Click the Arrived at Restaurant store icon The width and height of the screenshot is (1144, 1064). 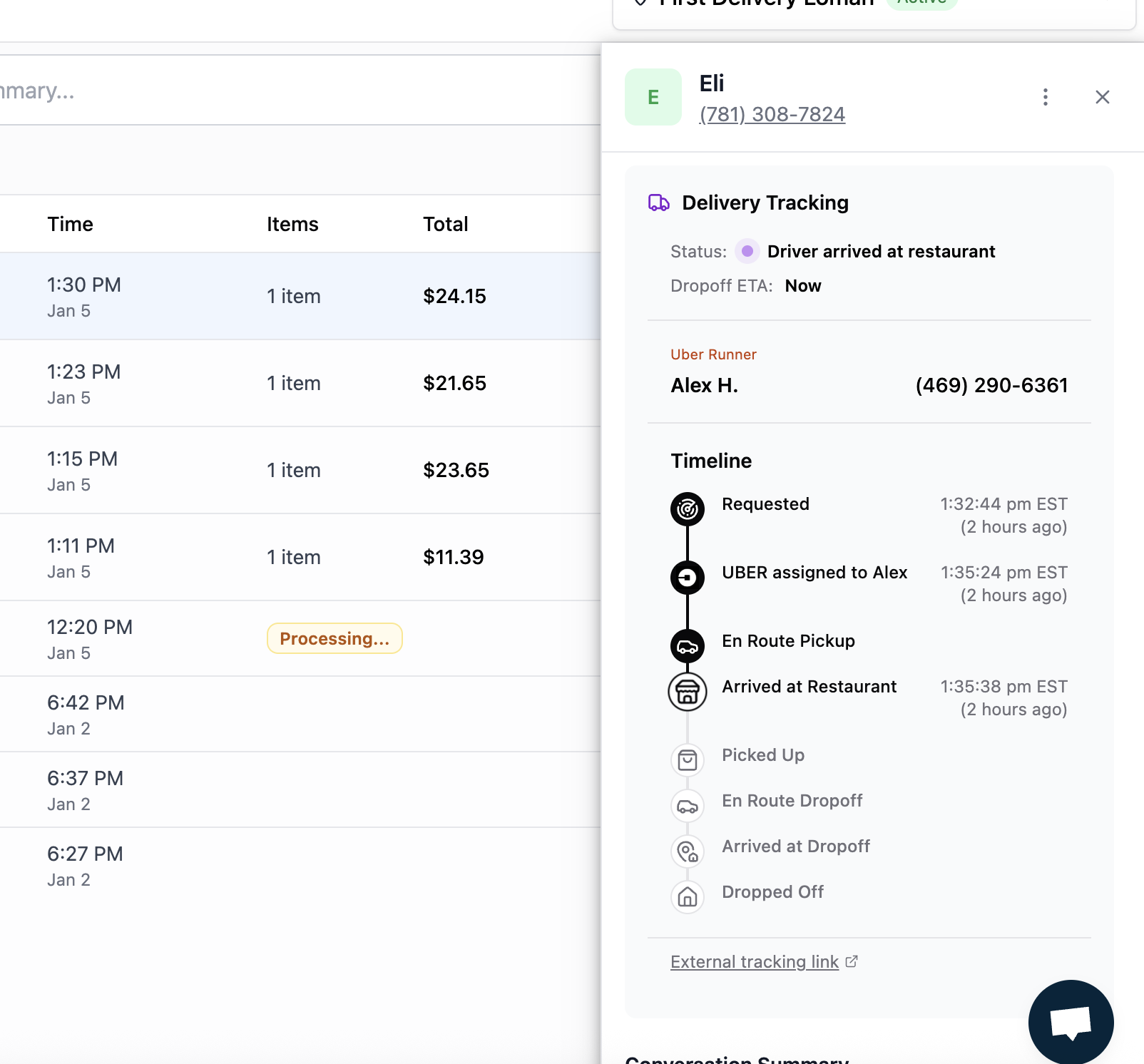coord(687,692)
